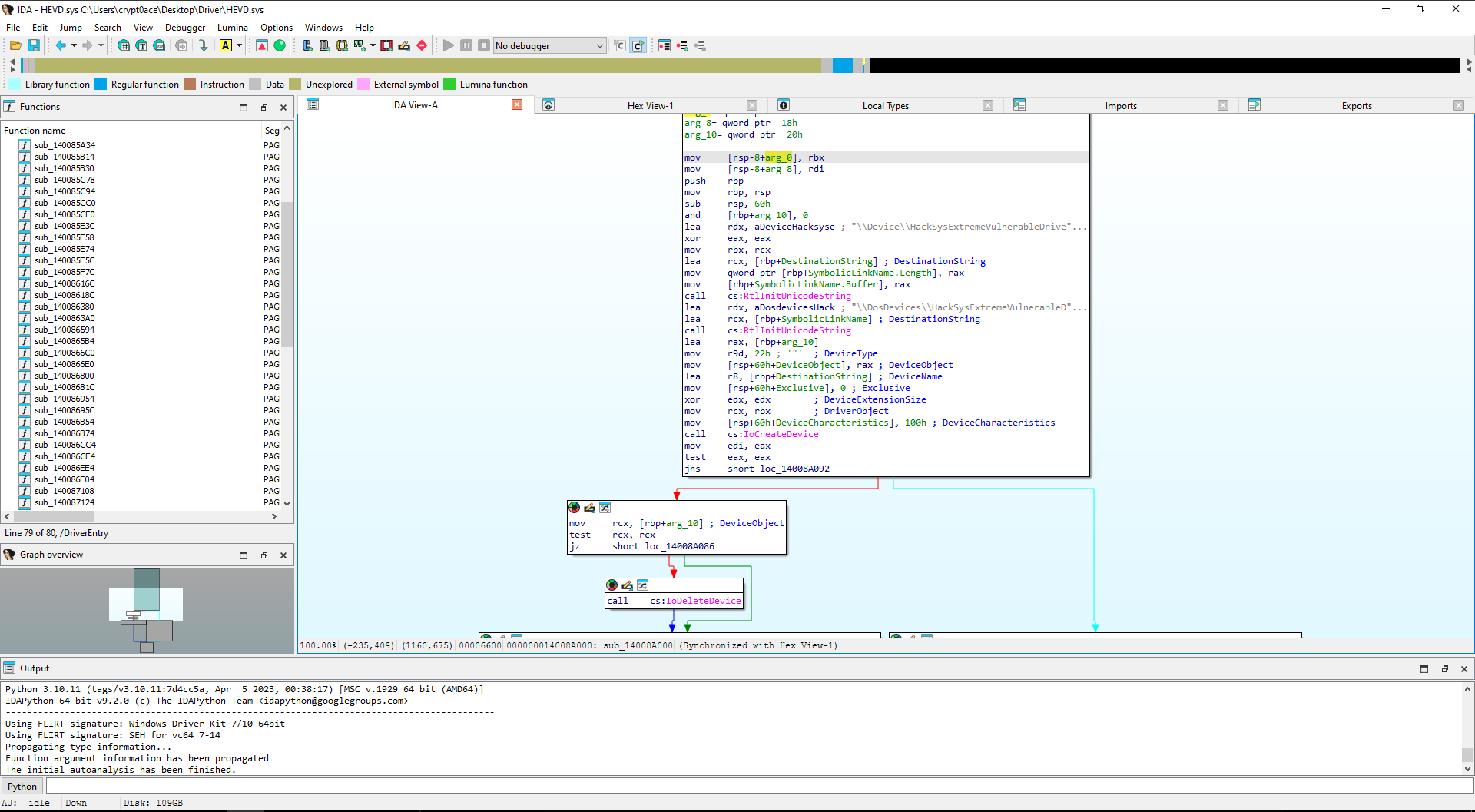Click the Lumina function green color swatch
The image size is (1475, 812).
pyautogui.click(x=449, y=85)
